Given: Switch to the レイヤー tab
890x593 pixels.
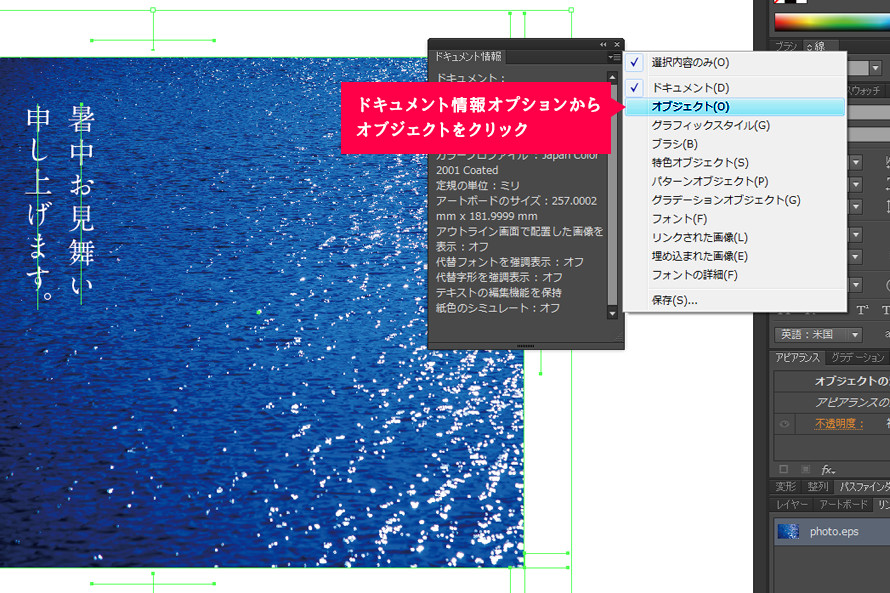Looking at the screenshot, I should [792, 504].
